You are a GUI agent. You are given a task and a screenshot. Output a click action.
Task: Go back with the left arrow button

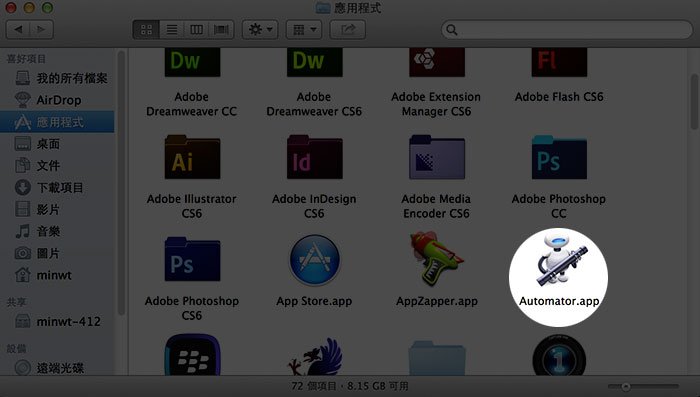pyautogui.click(x=18, y=29)
